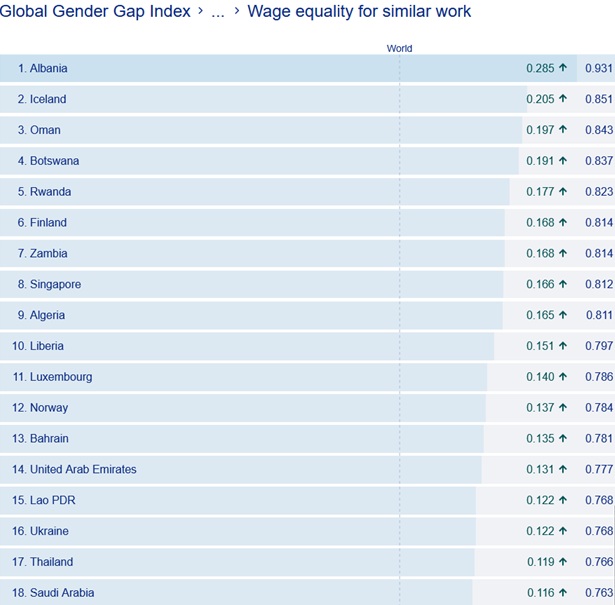Click the up arrow in Rwanda's row
The image size is (615, 605).
(563, 192)
